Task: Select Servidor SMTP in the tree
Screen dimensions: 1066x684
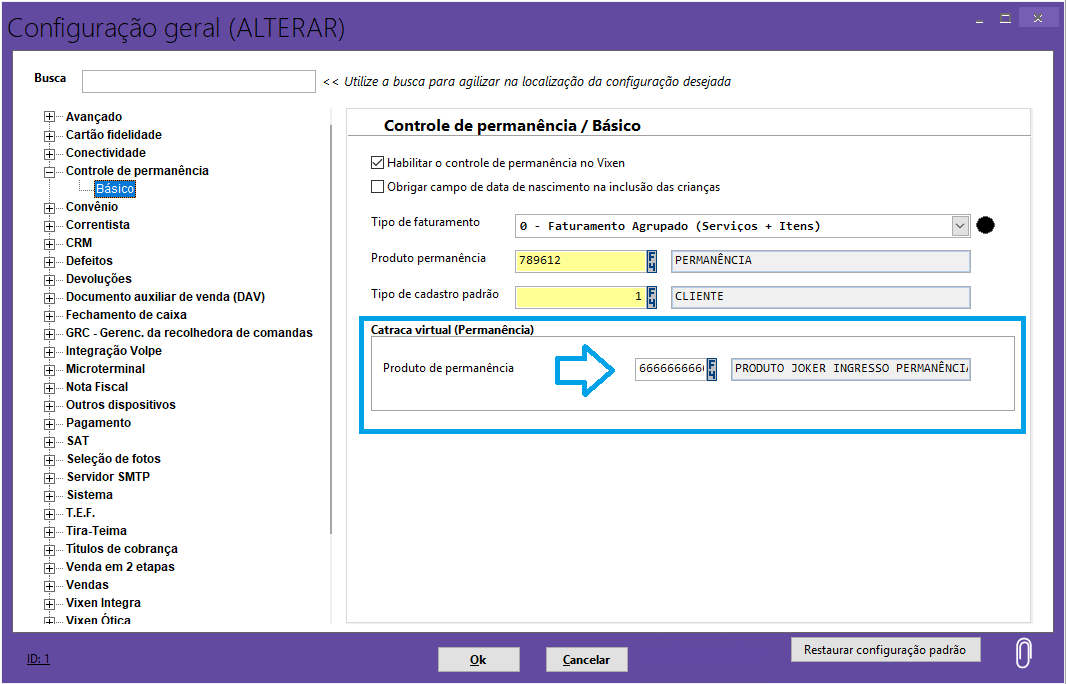Action: coord(108,477)
